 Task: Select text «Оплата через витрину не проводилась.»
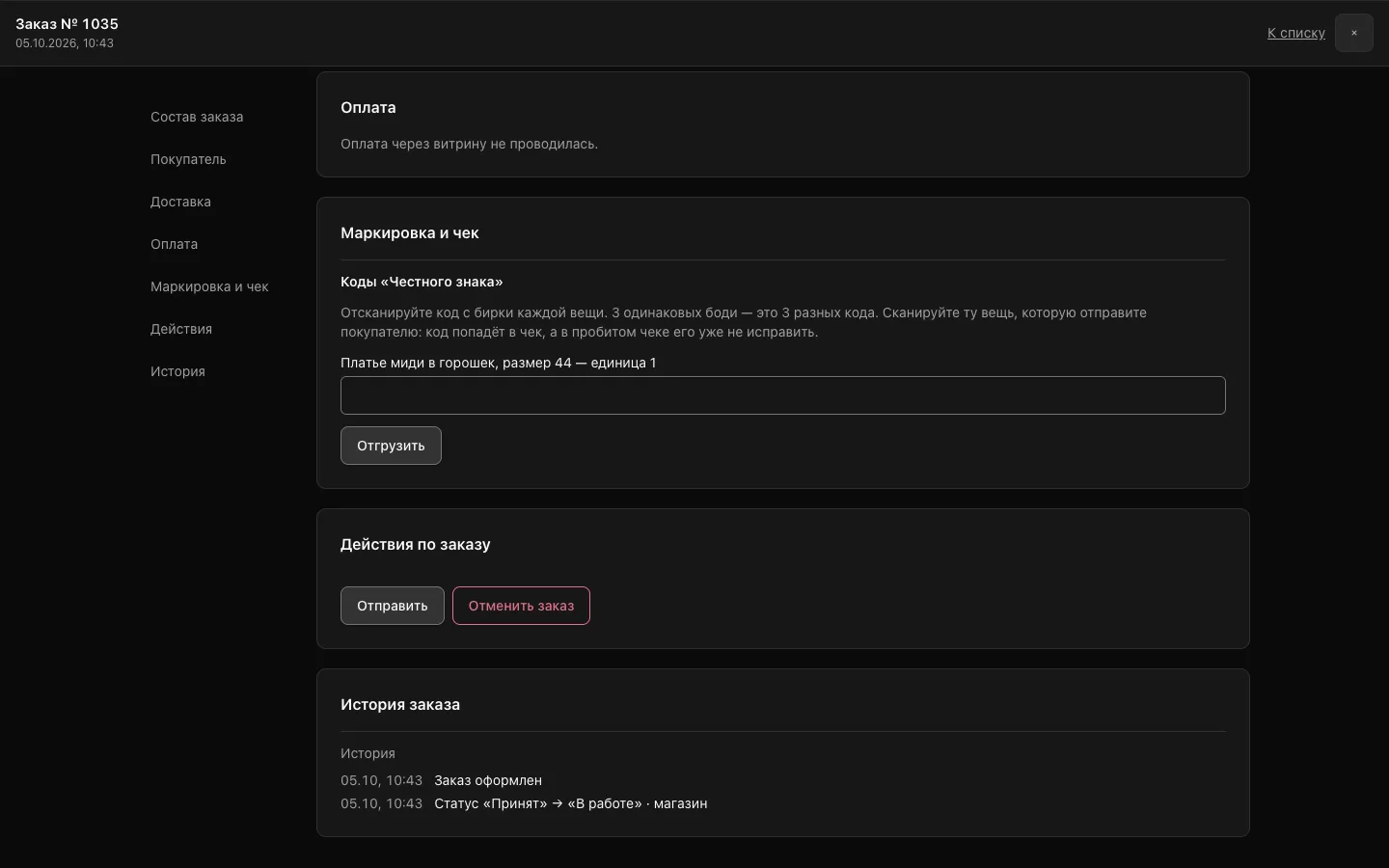tap(469, 144)
